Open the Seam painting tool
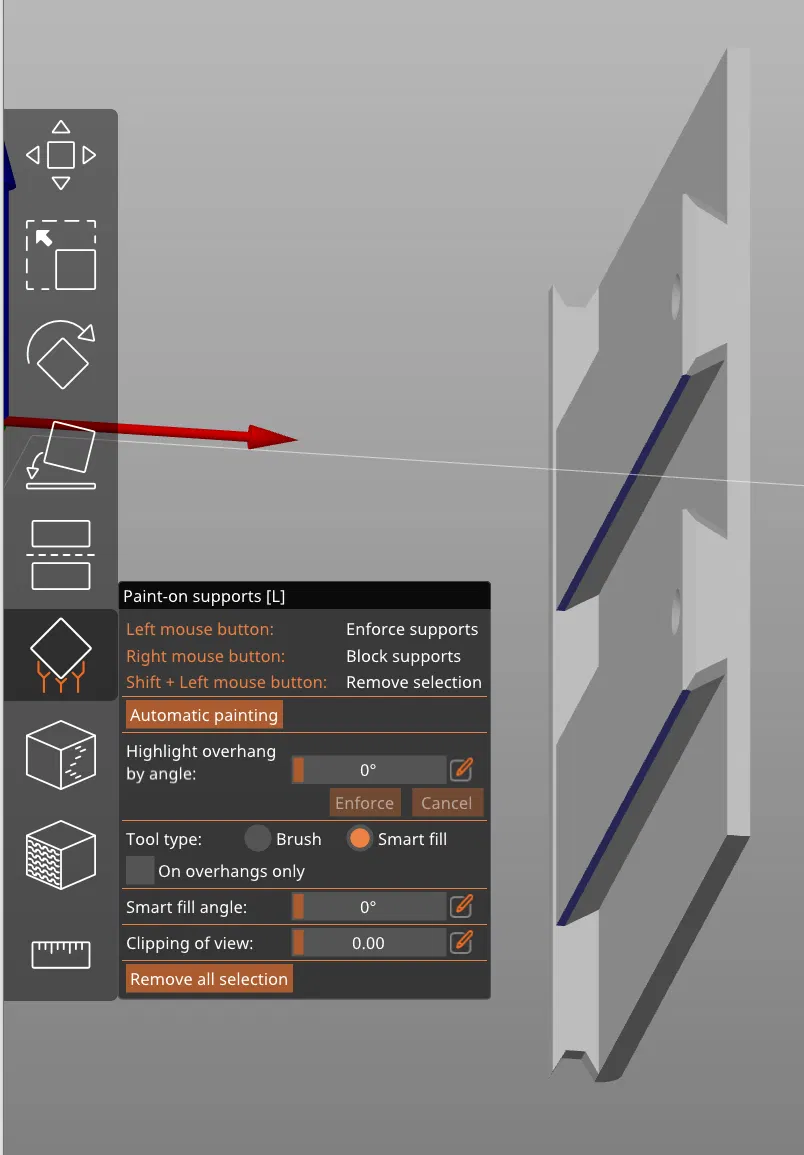 pyautogui.click(x=61, y=755)
